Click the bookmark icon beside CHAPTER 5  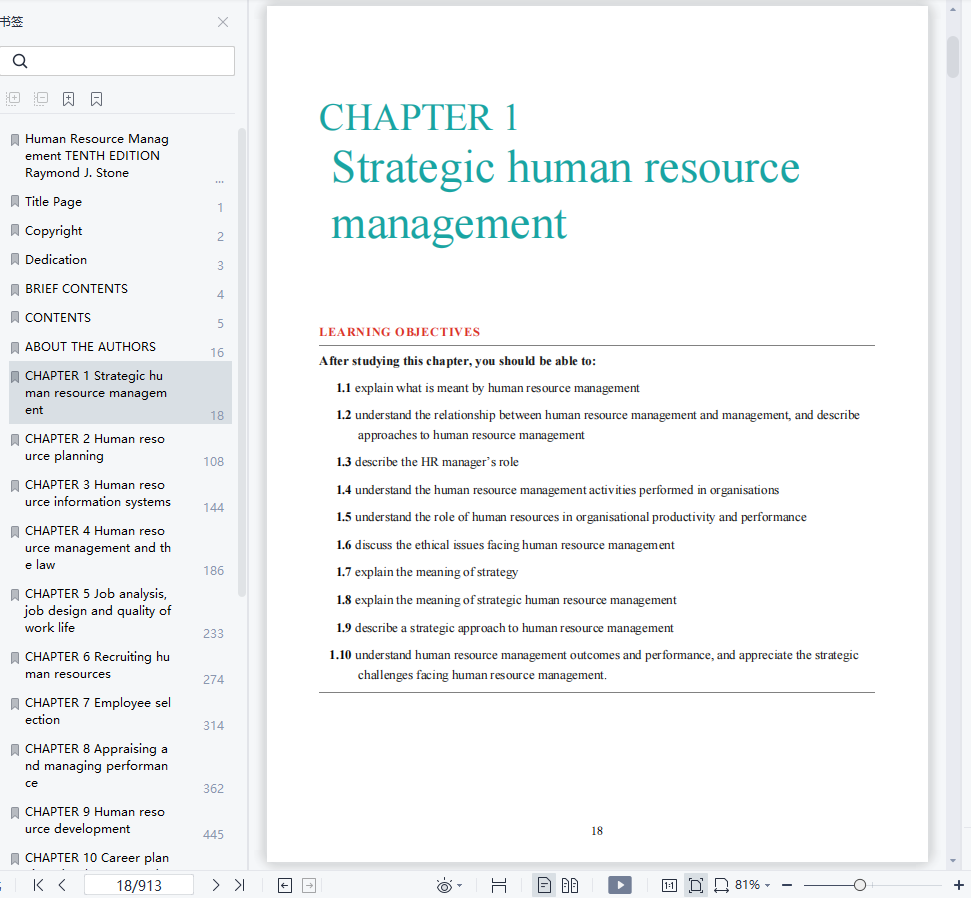click(15, 595)
